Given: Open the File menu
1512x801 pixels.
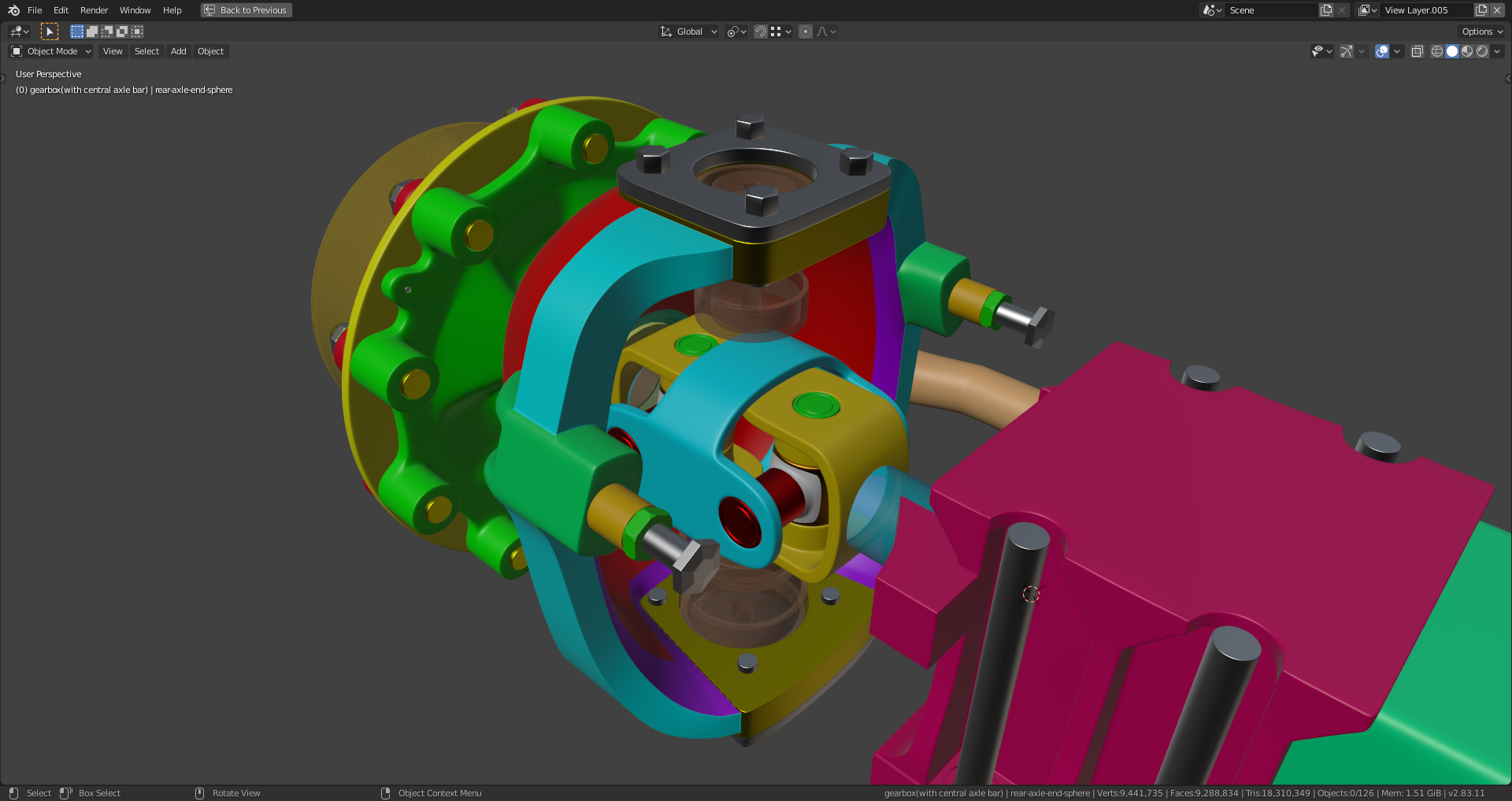Looking at the screenshot, I should click(x=35, y=10).
